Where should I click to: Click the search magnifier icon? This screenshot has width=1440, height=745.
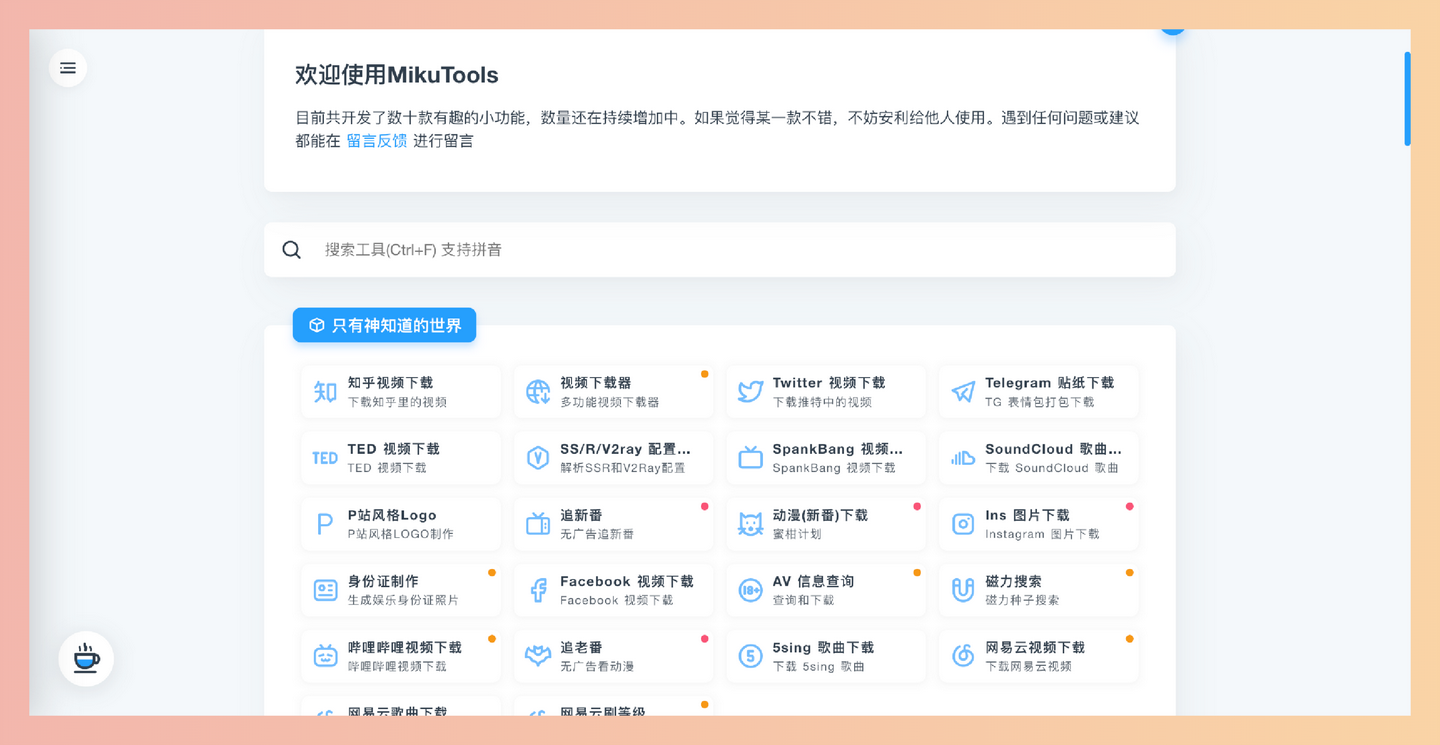tap(291, 250)
